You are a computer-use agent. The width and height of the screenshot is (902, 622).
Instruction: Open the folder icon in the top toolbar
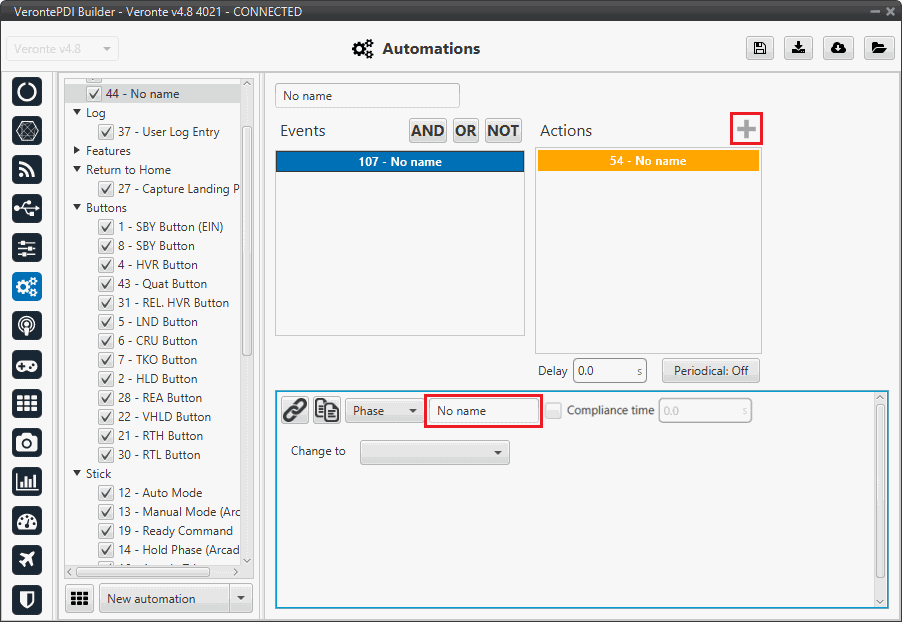[x=877, y=48]
